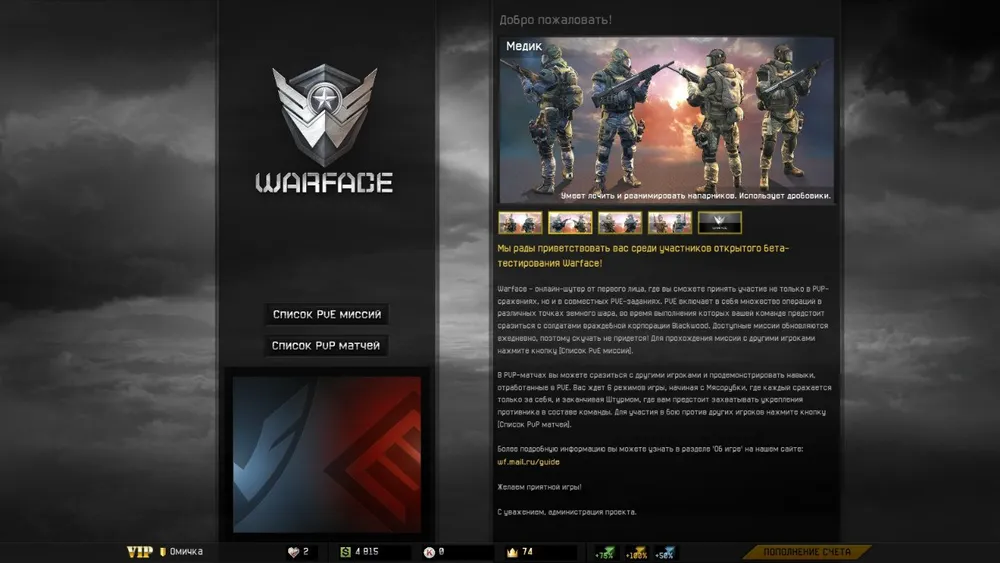Click the red K credits icon
This screenshot has width=1000, height=563.
pyautogui.click(x=429, y=552)
